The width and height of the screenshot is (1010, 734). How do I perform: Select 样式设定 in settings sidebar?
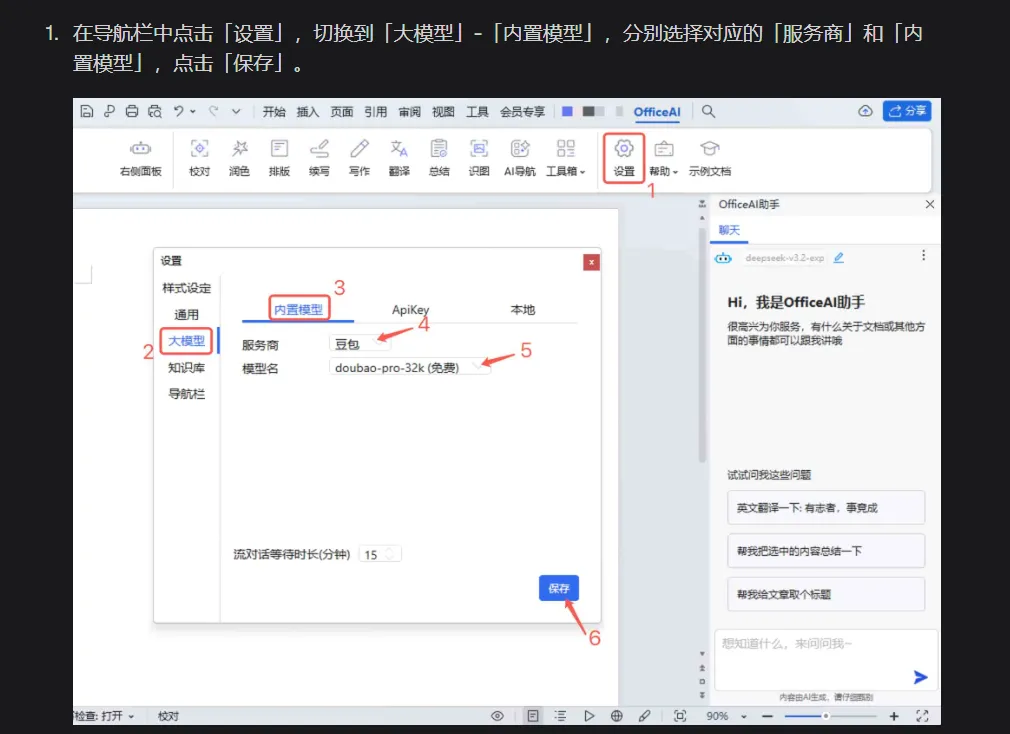pyautogui.click(x=186, y=288)
